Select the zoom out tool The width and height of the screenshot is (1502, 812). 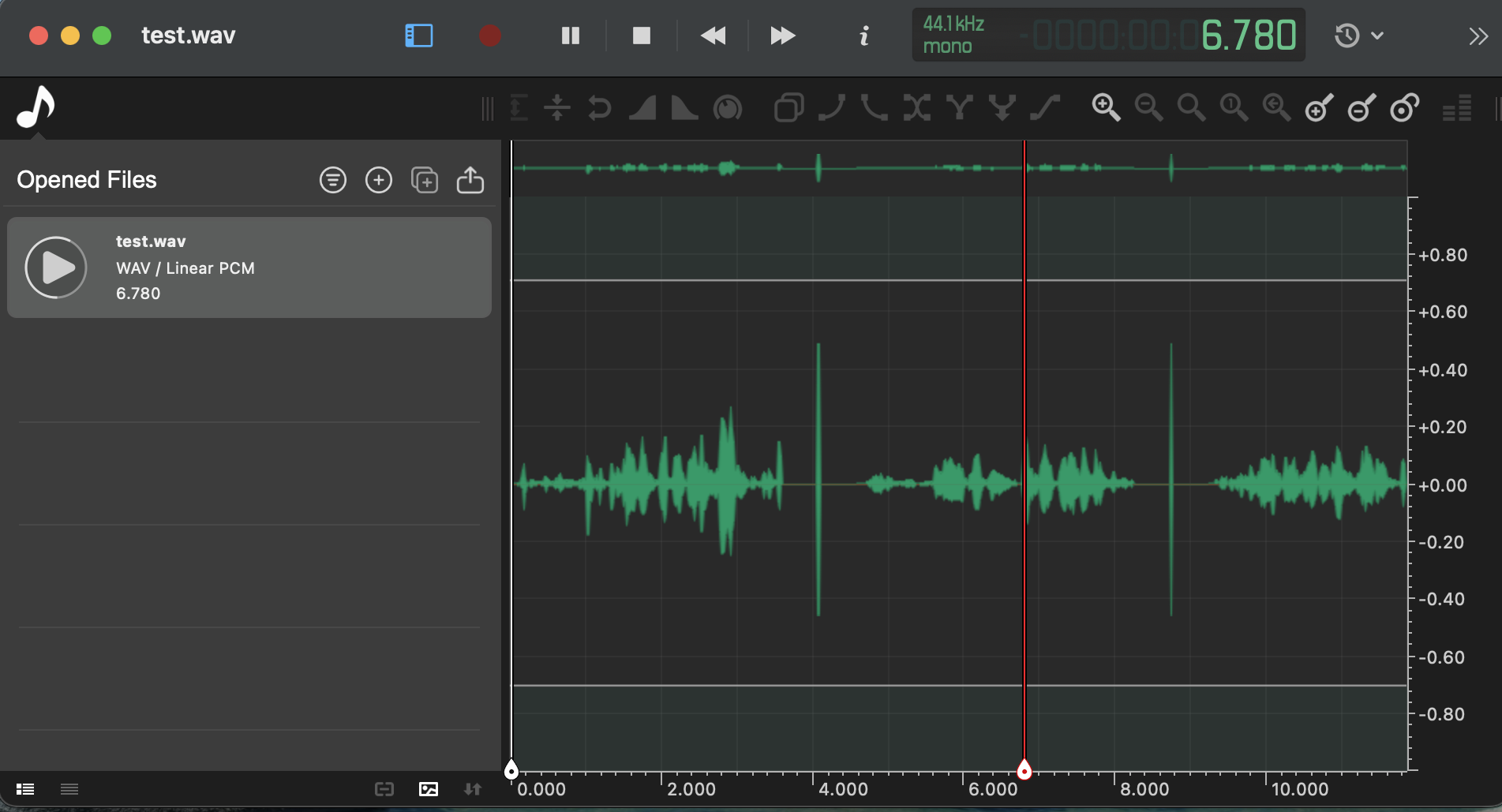[1148, 108]
